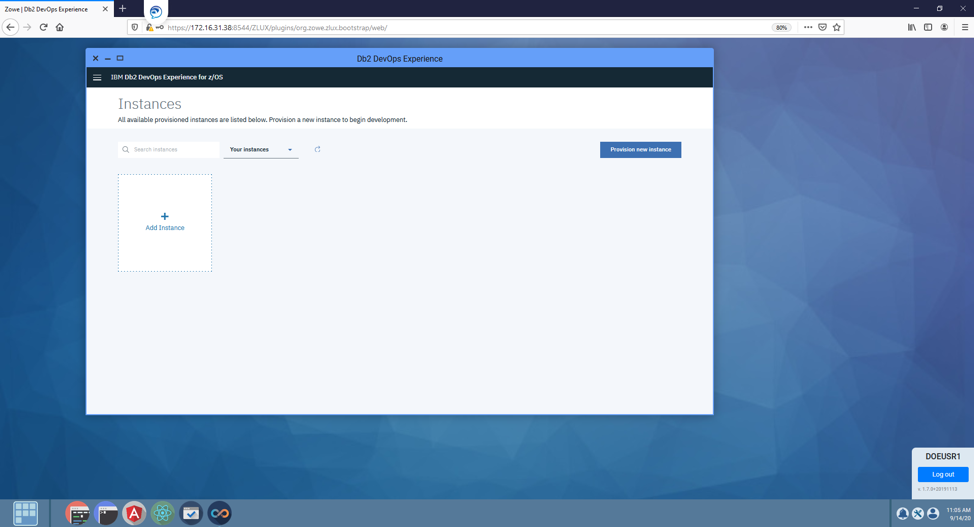
Task: Open page actions three-dot menu
Action: (808, 27)
